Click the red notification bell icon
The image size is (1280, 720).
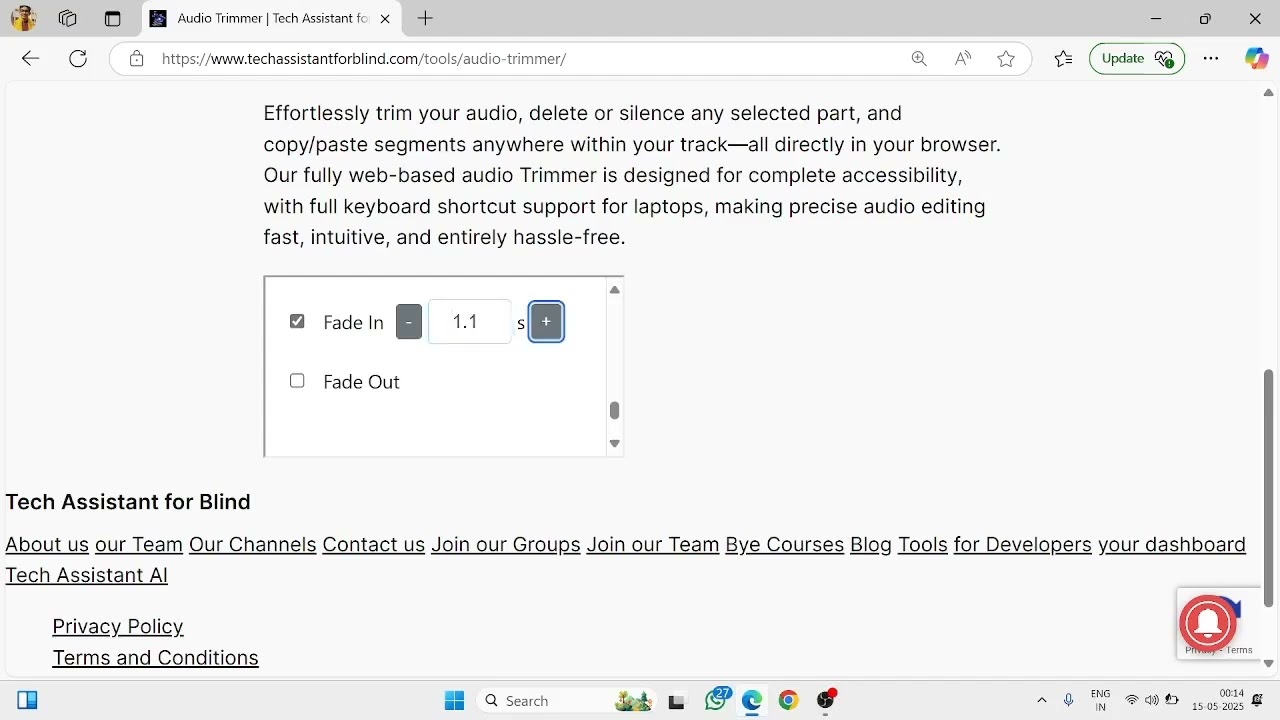point(1208,623)
